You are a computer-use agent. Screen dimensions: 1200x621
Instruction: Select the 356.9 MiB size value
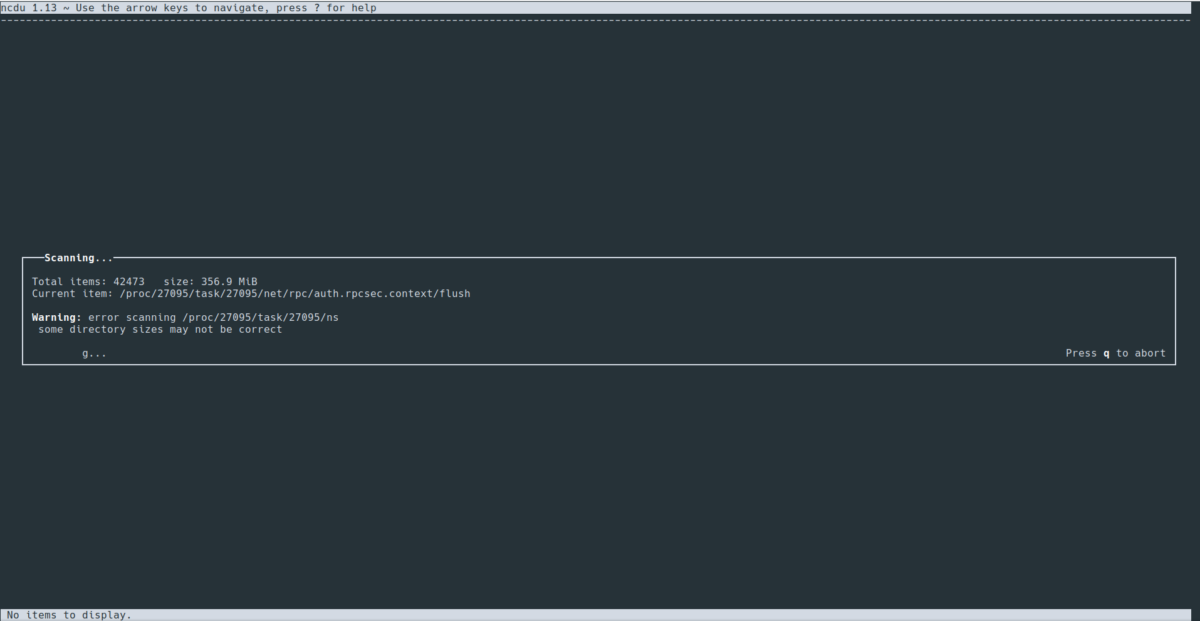[x=230, y=282]
